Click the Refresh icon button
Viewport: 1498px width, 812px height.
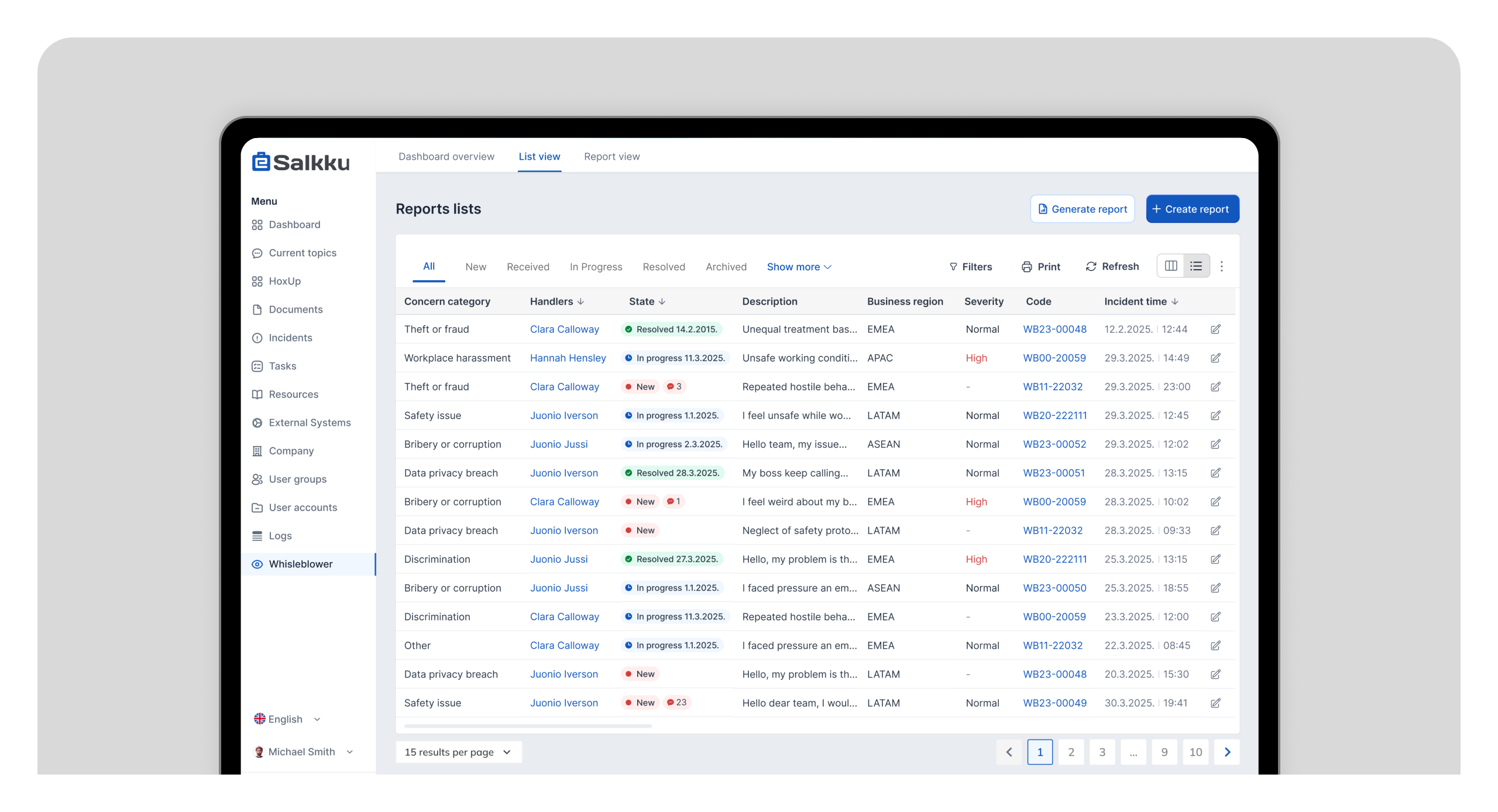click(1112, 267)
